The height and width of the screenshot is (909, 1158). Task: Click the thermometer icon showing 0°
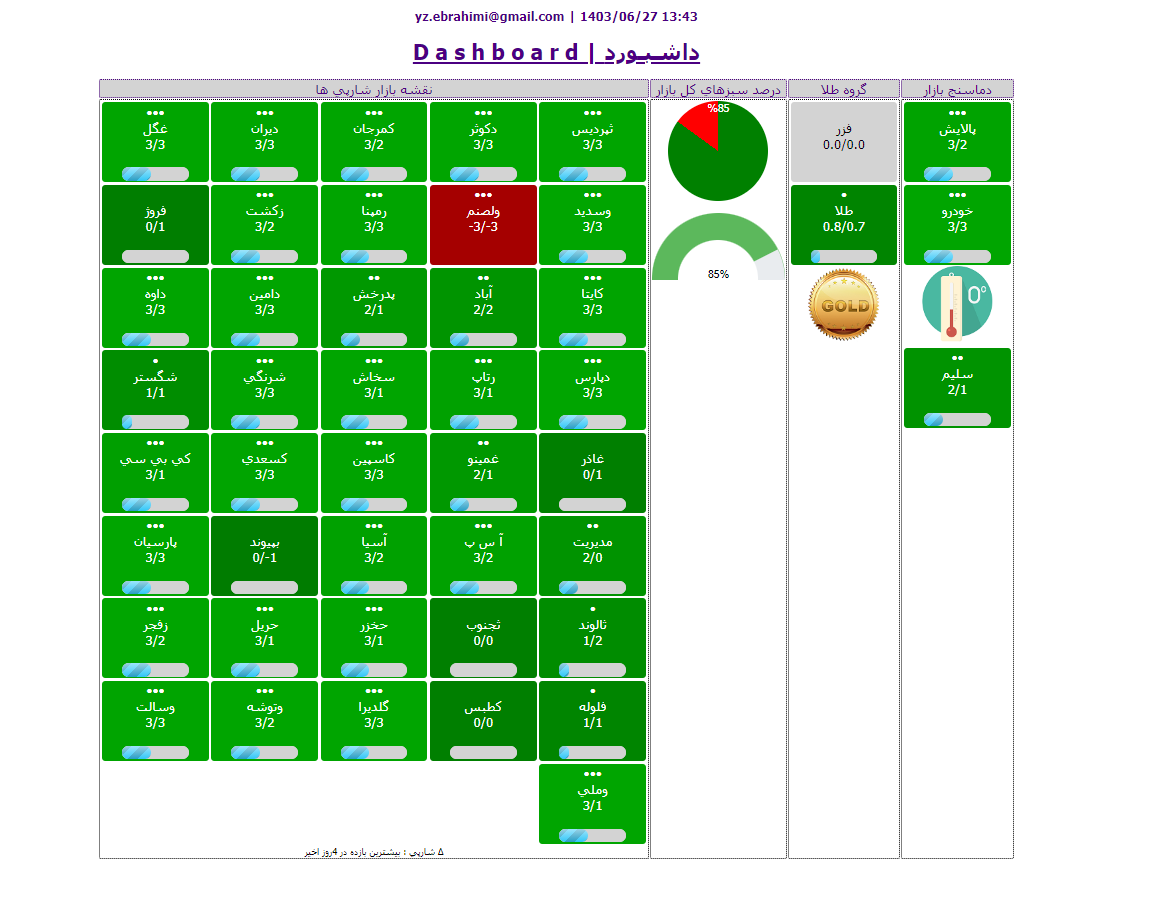click(x=957, y=302)
